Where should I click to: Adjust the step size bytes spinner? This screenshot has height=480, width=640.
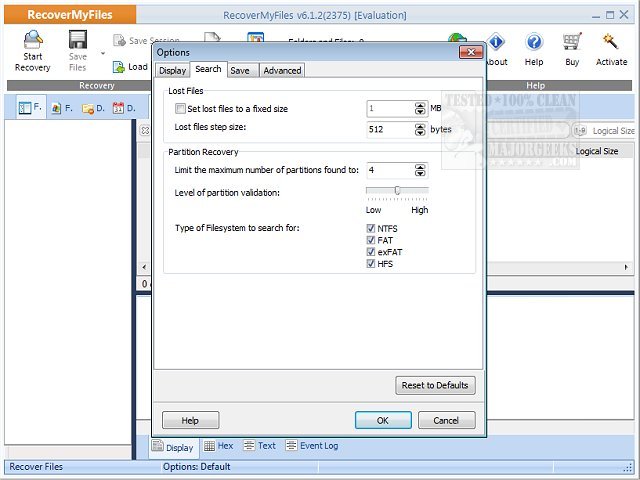(x=420, y=129)
